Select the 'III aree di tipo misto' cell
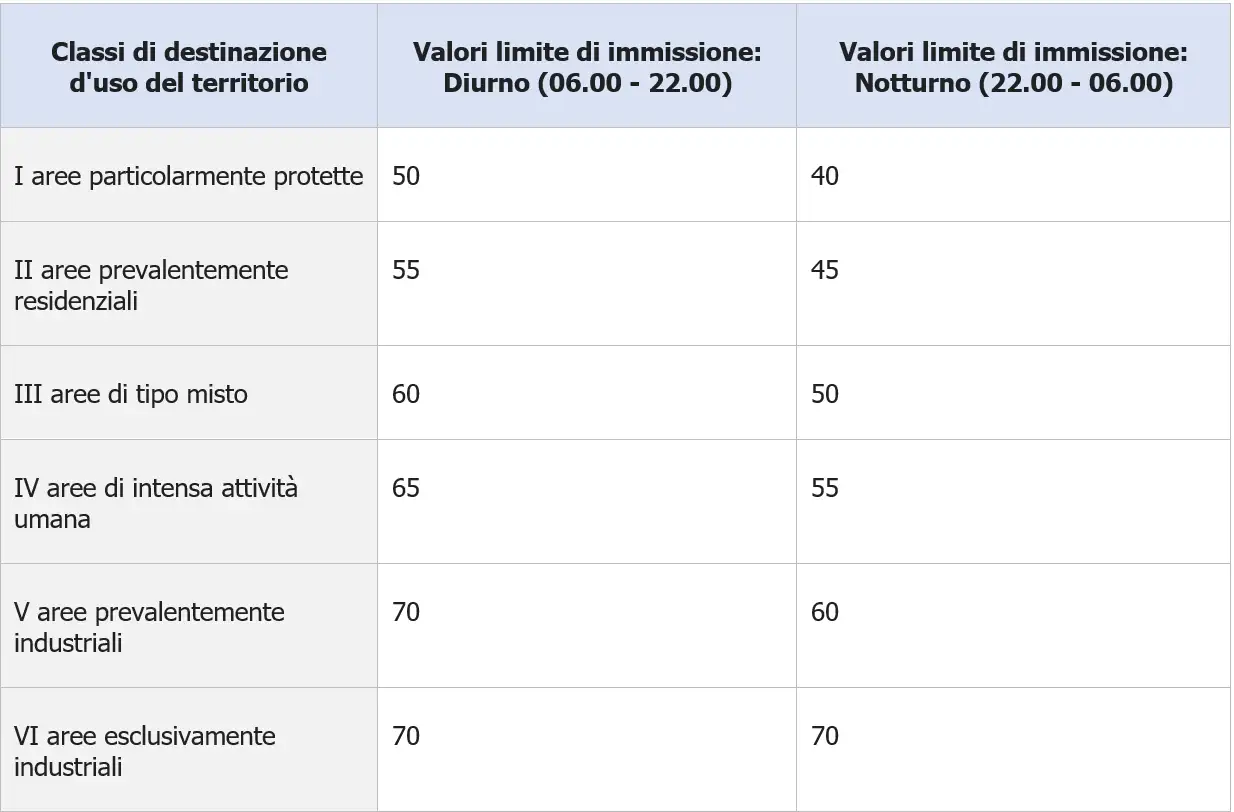 131,394
